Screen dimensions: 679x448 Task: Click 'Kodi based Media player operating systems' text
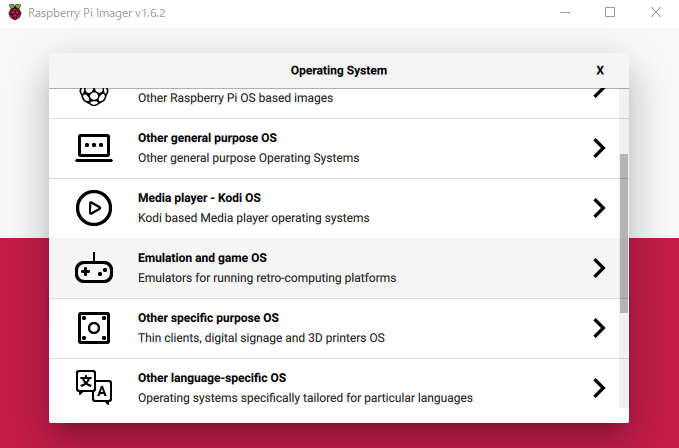tap(254, 218)
